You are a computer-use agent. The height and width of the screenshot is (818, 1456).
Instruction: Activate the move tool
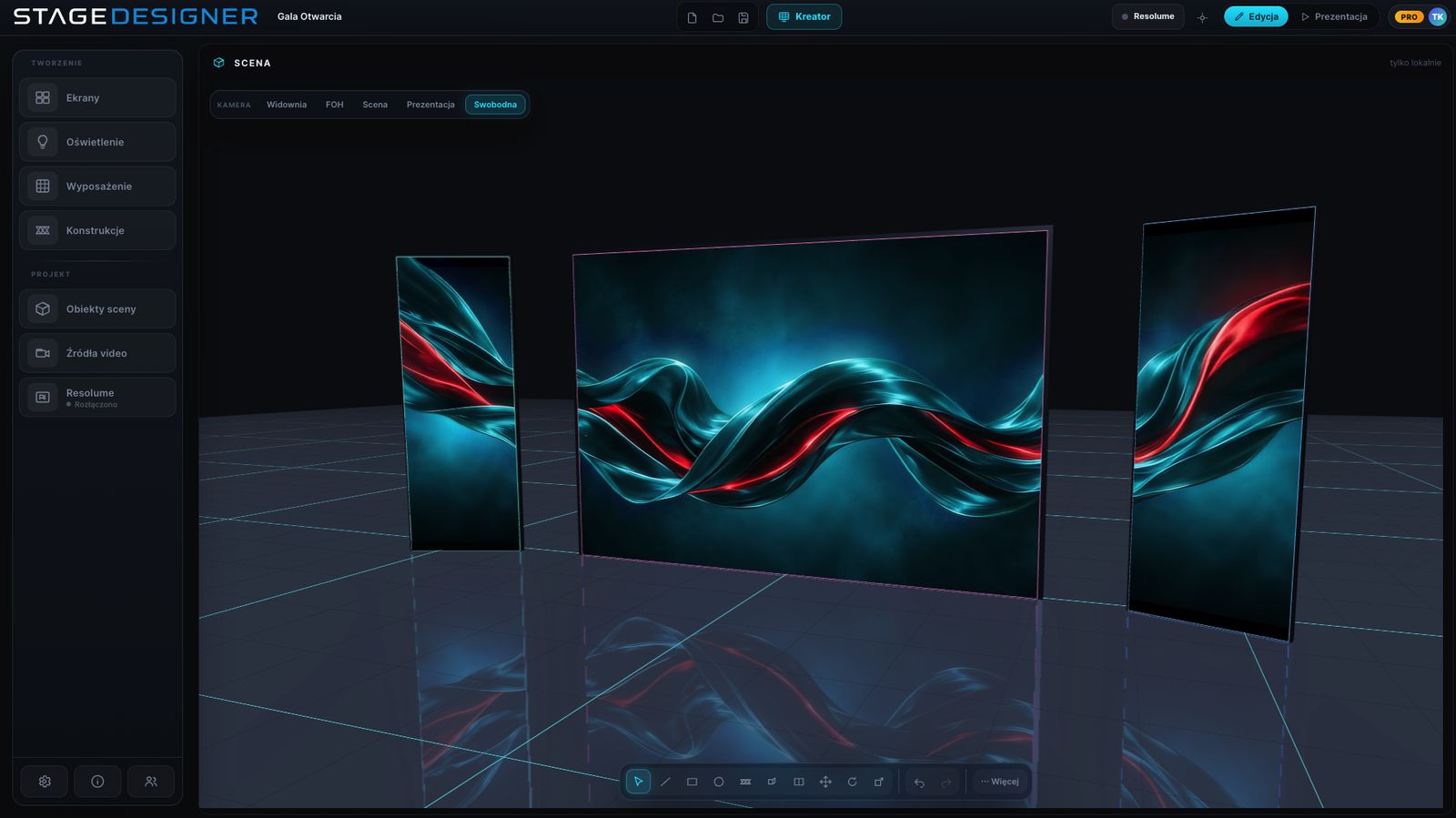click(825, 782)
